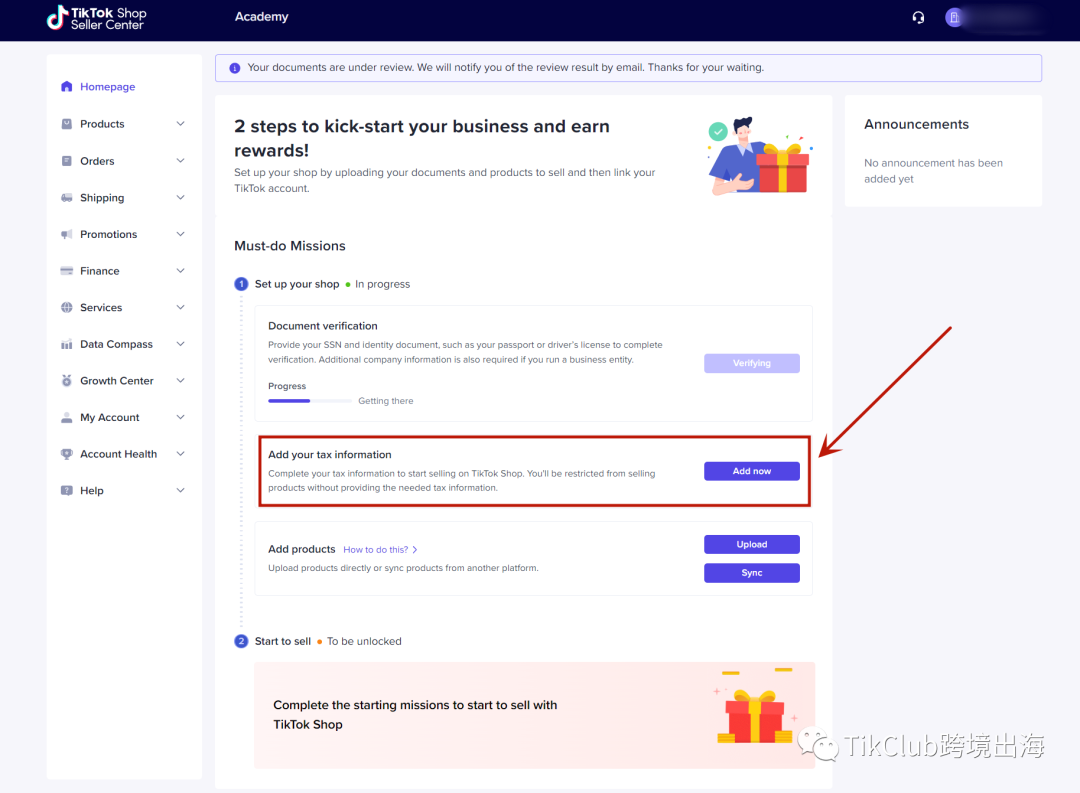The height and width of the screenshot is (793, 1080).
Task: Click Add now for tax information
Action: [751, 471]
